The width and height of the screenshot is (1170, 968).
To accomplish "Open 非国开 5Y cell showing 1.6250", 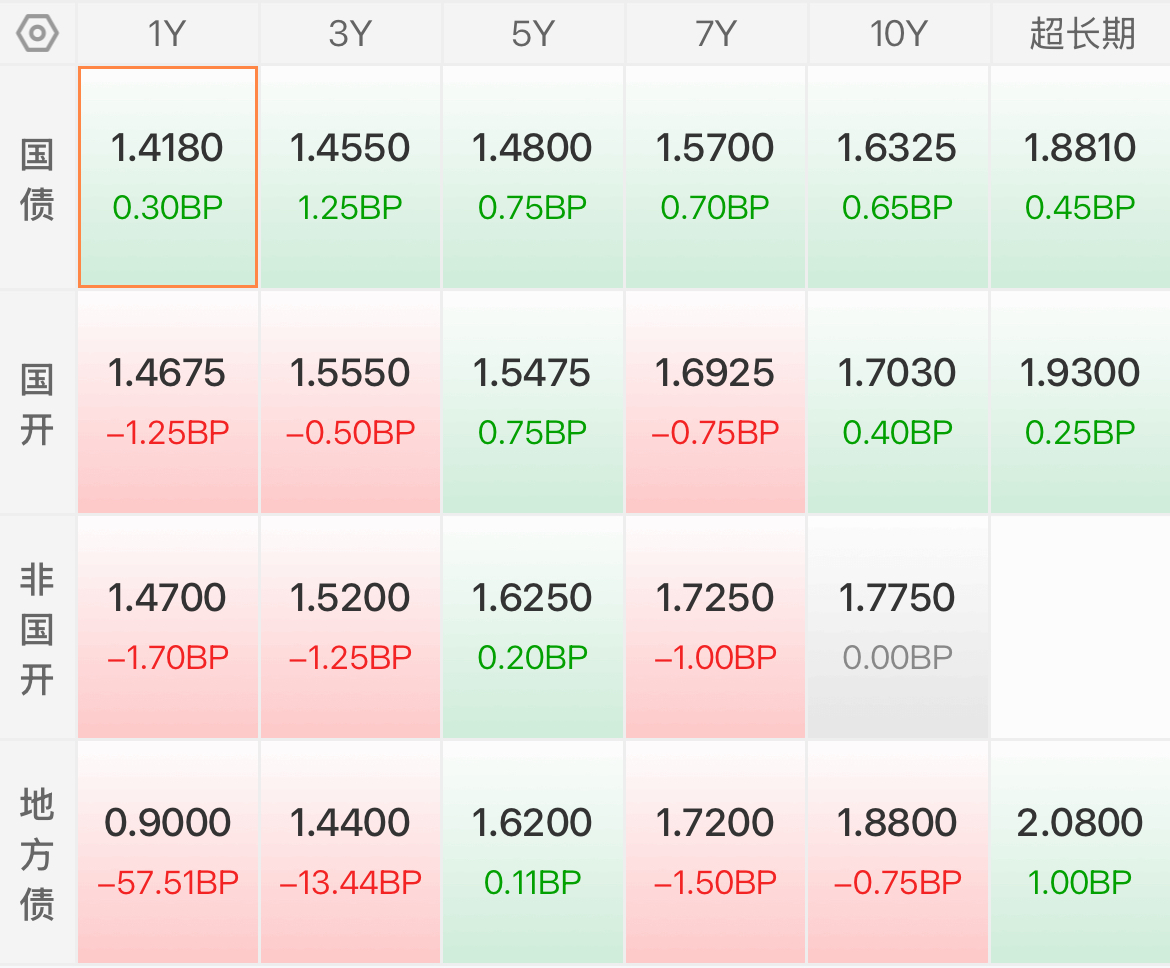I will tap(533, 628).
